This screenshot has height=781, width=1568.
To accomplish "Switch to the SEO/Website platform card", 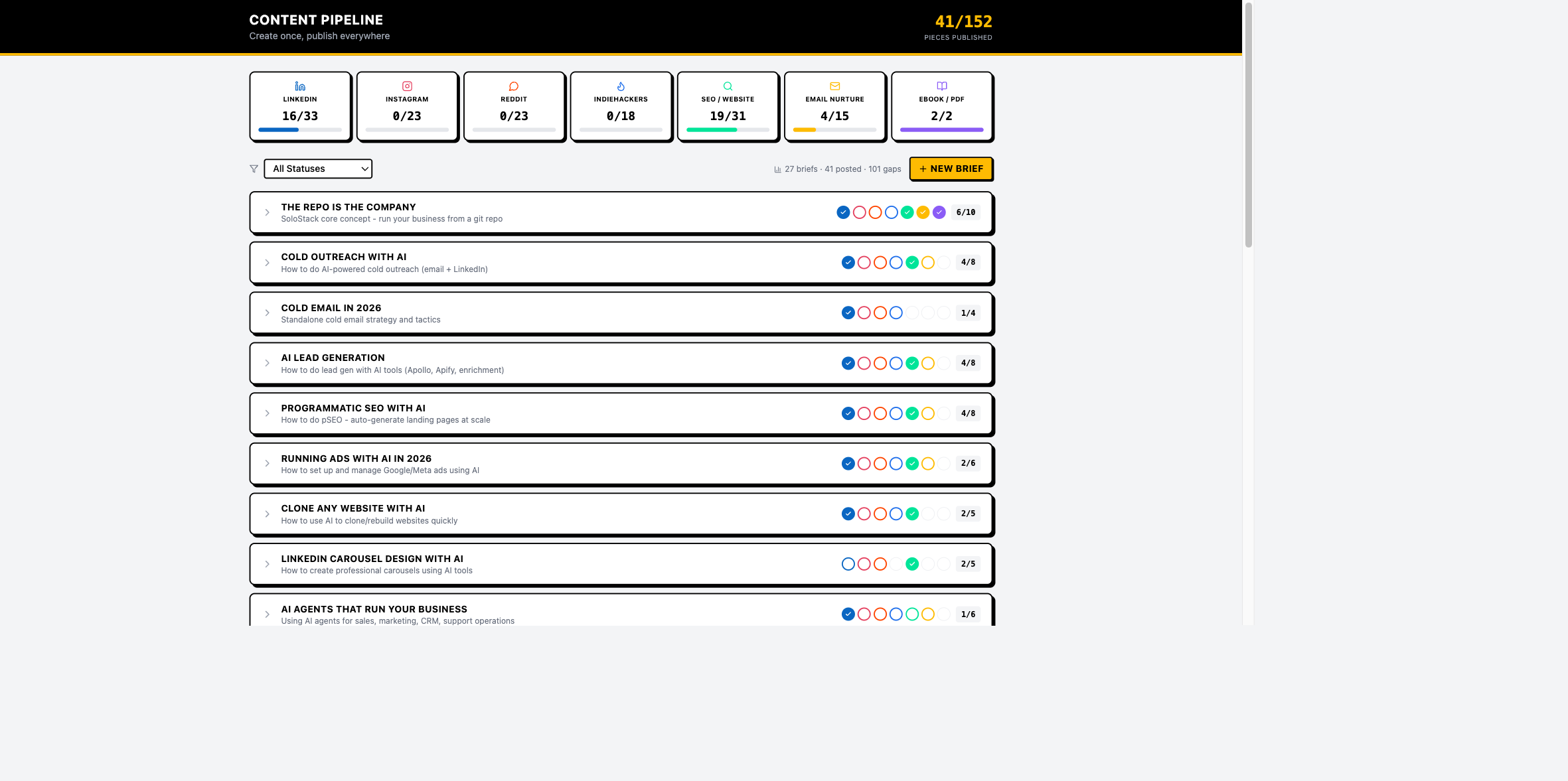I will pyautogui.click(x=727, y=106).
